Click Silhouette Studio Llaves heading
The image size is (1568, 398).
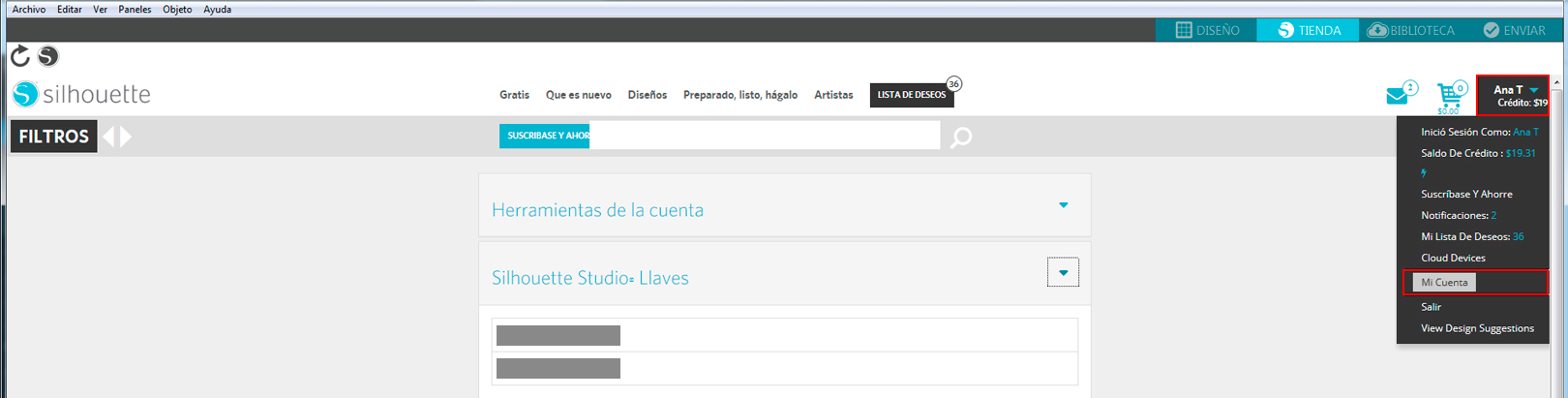[x=590, y=278]
